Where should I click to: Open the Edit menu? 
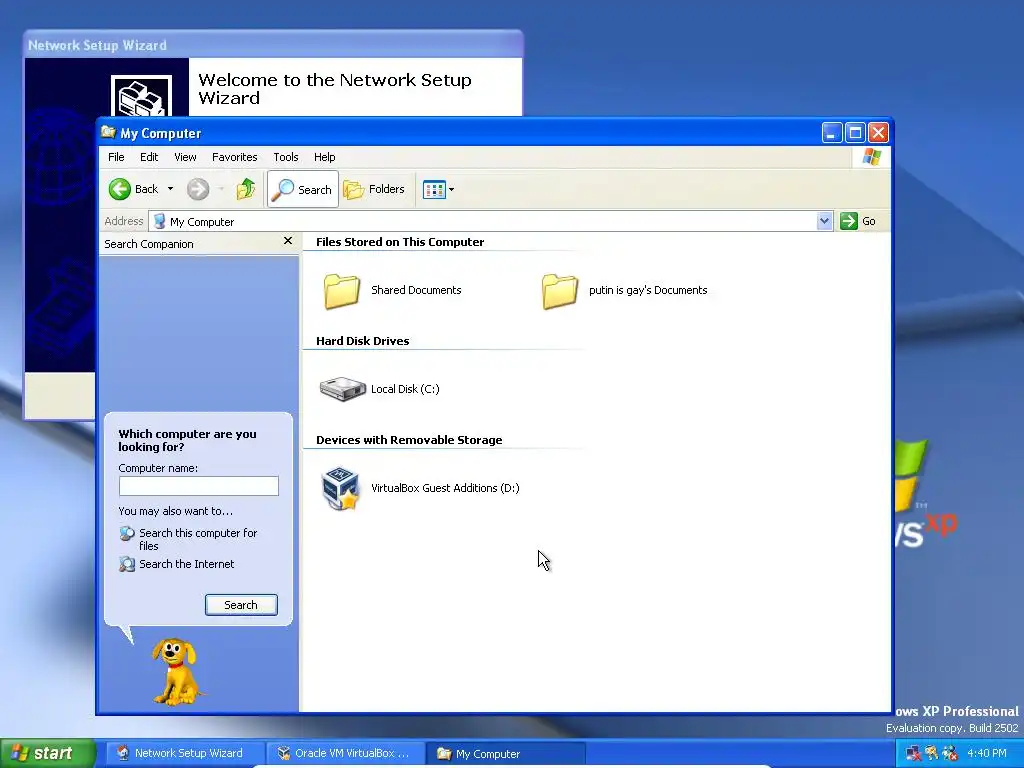(149, 157)
